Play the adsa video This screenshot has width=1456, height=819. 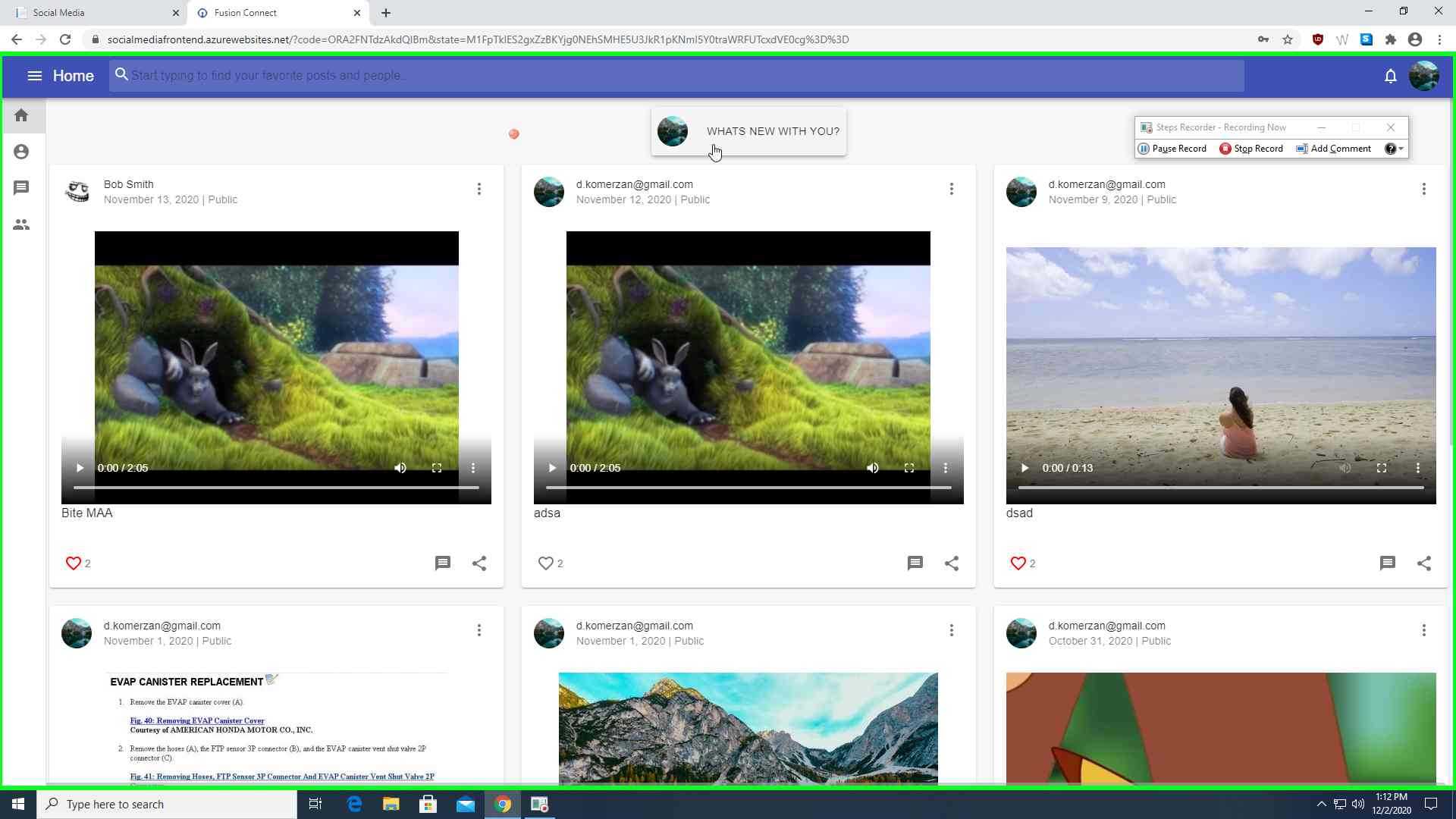[x=552, y=468]
